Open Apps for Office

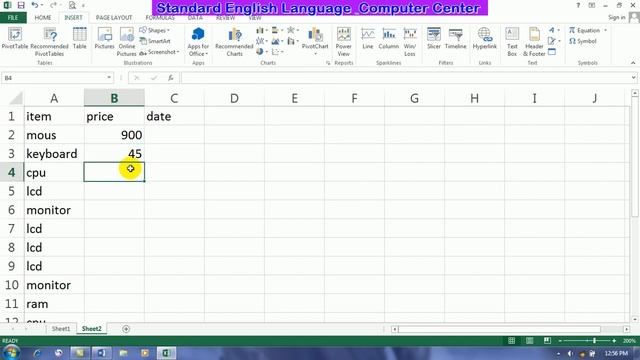(x=198, y=42)
